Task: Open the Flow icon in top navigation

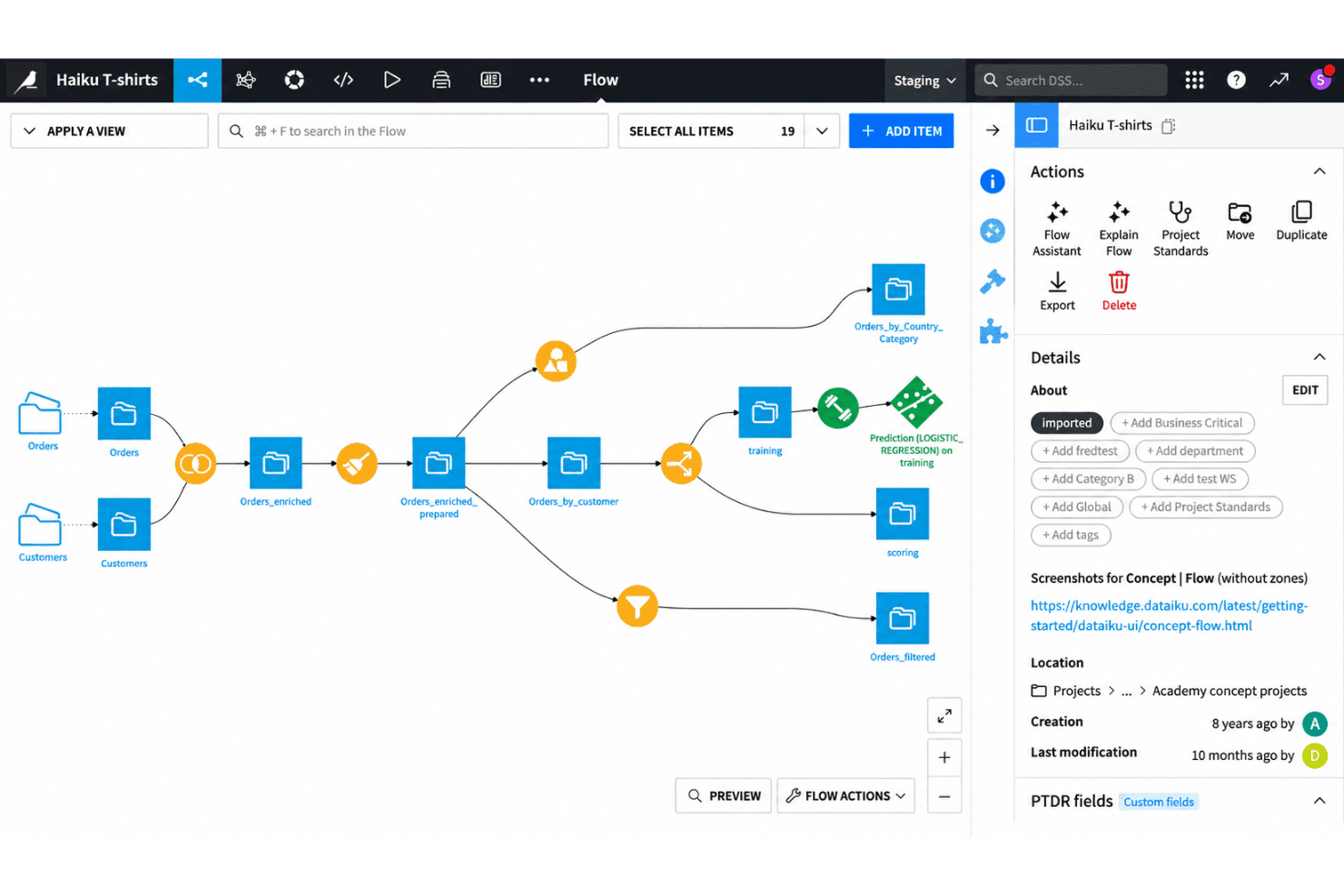Action: click(197, 80)
